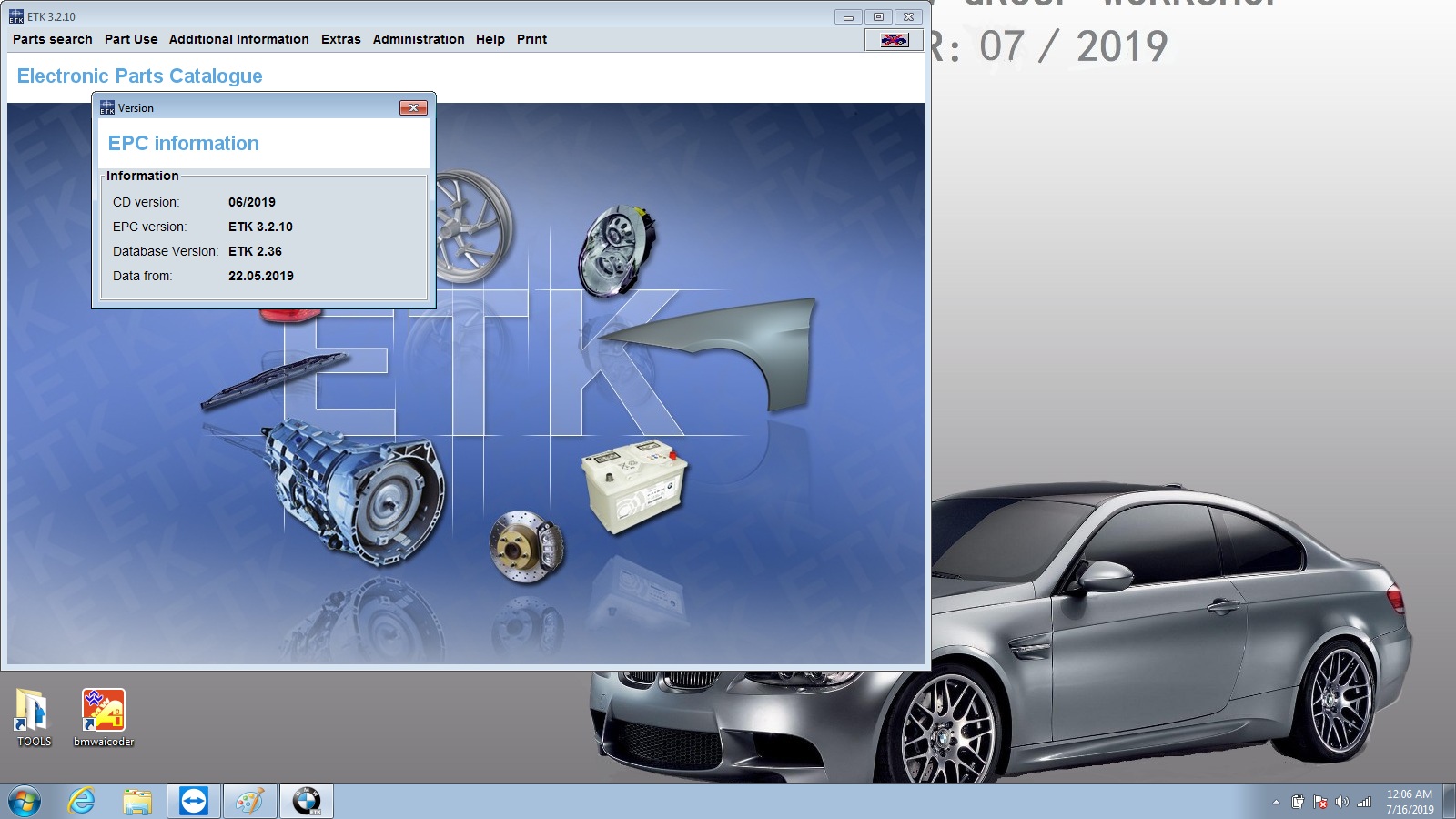Show hidden system tray icons
The image size is (1456, 819).
[x=1276, y=802]
